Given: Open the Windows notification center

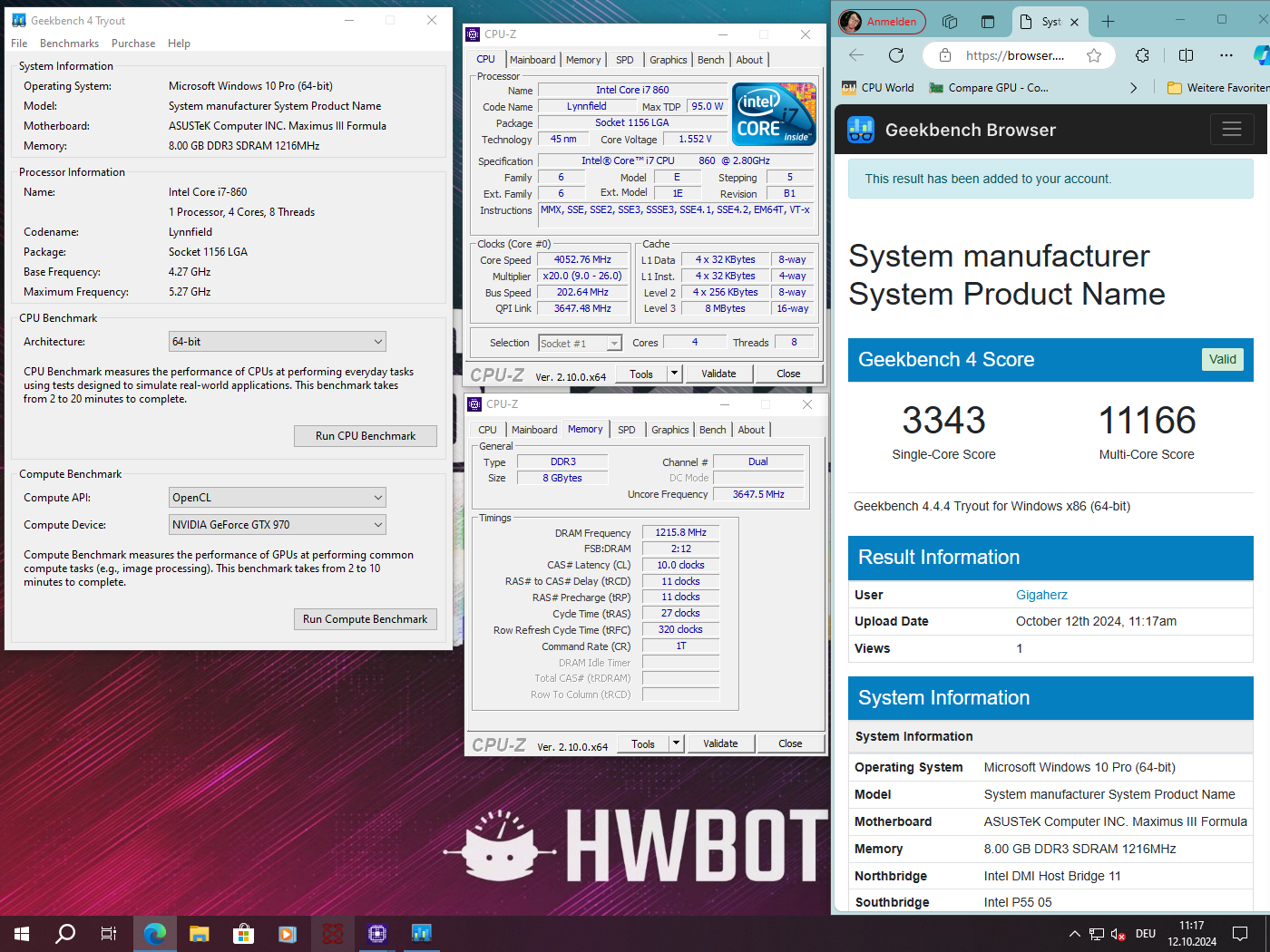Looking at the screenshot, I should tap(1240, 933).
